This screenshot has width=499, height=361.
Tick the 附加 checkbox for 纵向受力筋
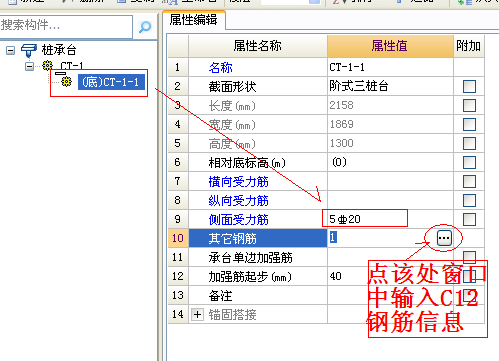click(x=469, y=200)
